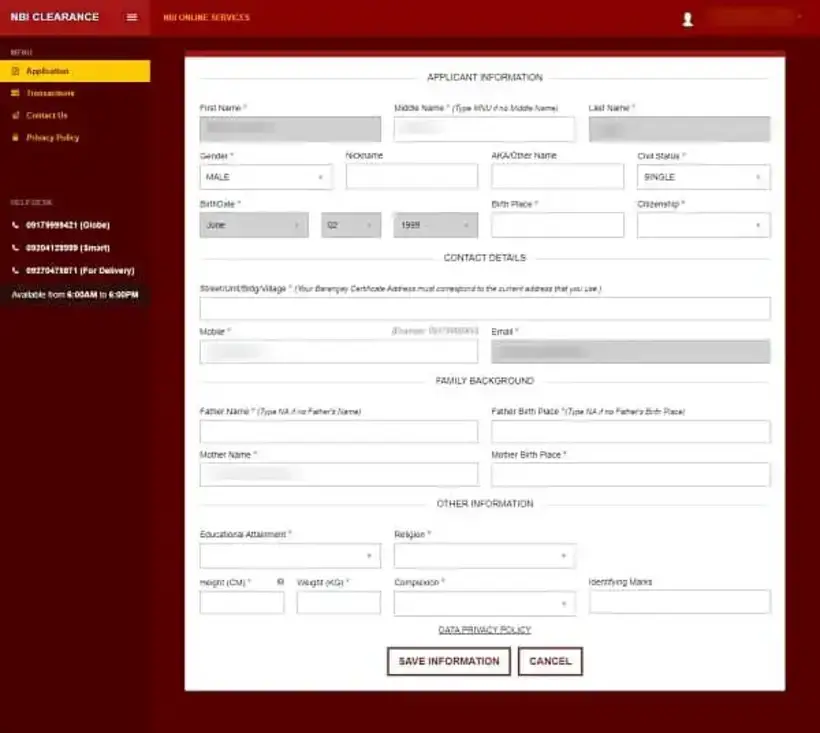The height and width of the screenshot is (733, 820).
Task: Click the lock icon beside Privacy Policy
Action: [14, 136]
